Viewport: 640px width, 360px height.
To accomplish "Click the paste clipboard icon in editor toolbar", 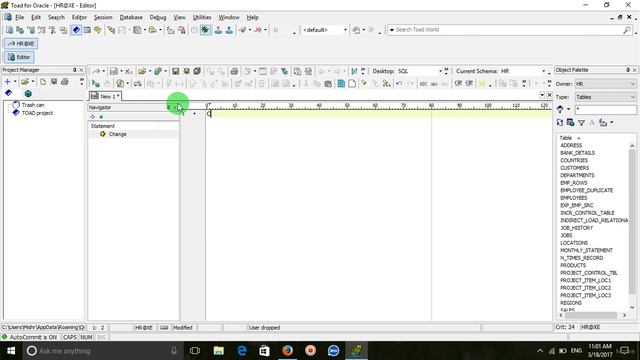I will (328, 84).
